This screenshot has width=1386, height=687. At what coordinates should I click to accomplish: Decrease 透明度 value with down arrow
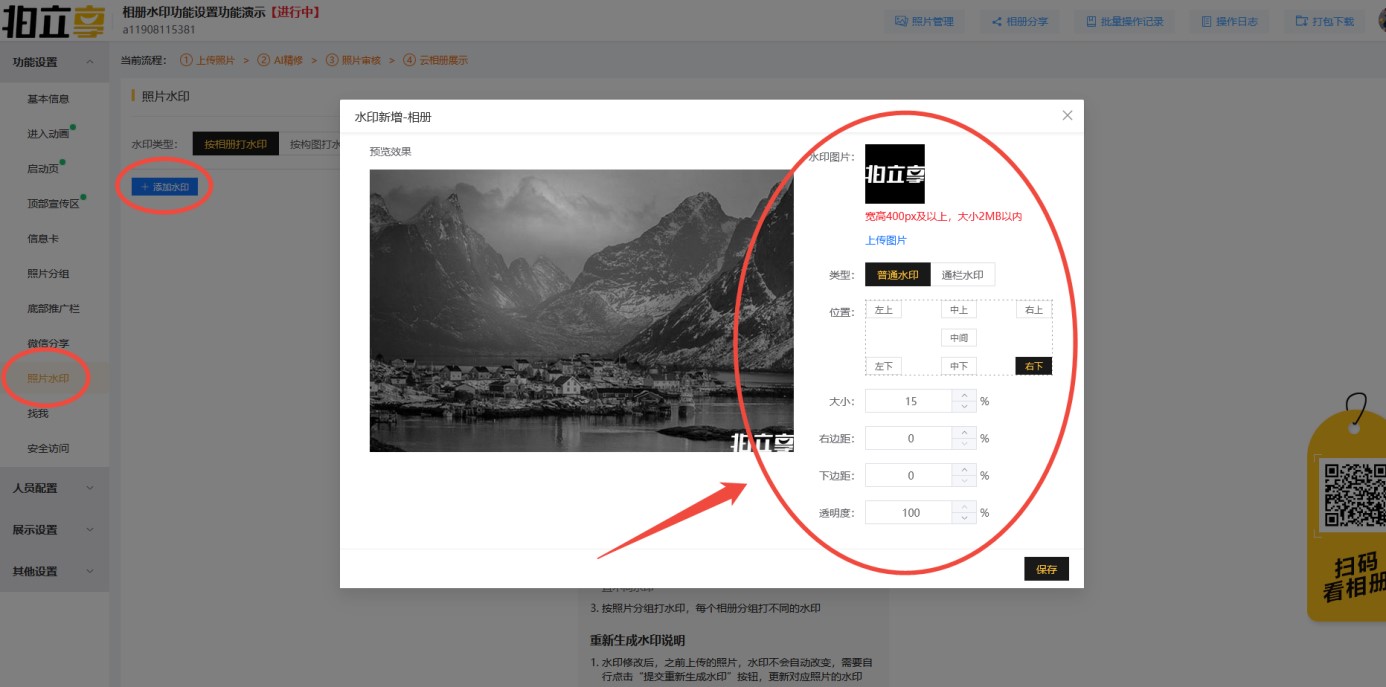[964, 518]
